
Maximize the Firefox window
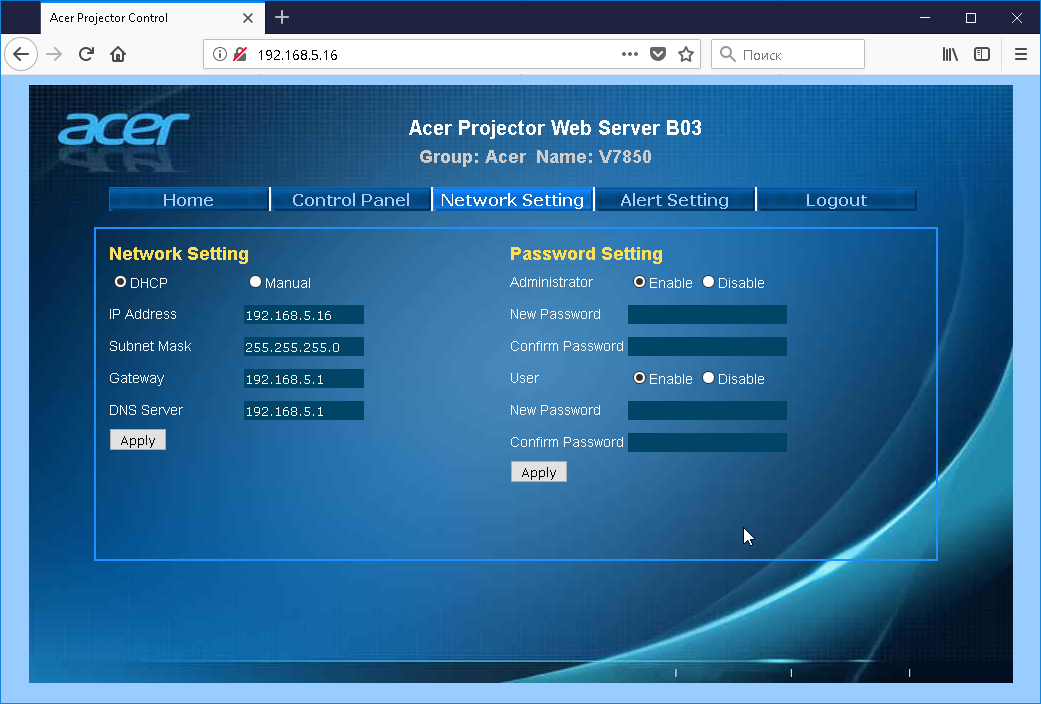[971, 18]
